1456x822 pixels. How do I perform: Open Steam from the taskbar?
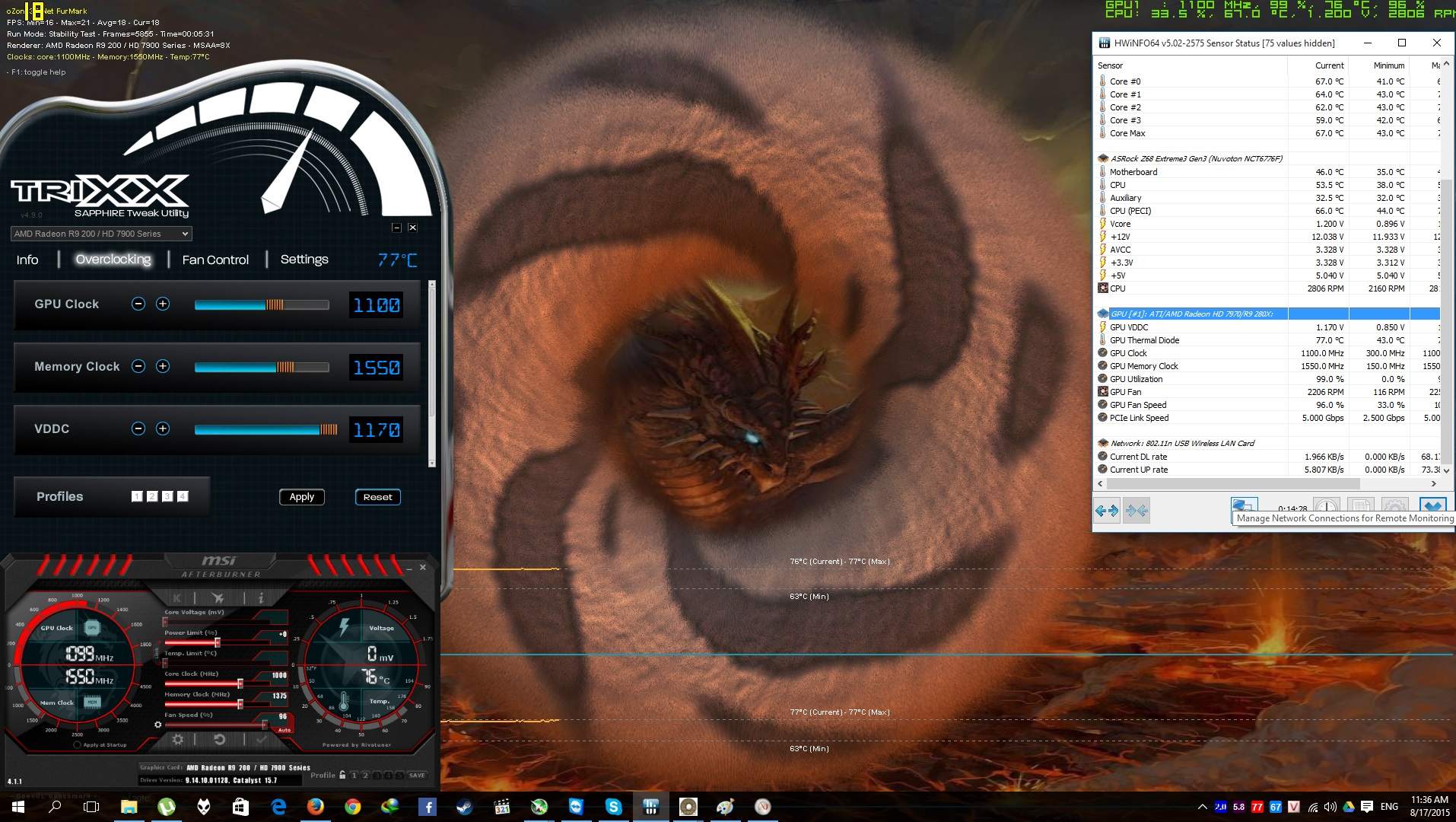[464, 807]
